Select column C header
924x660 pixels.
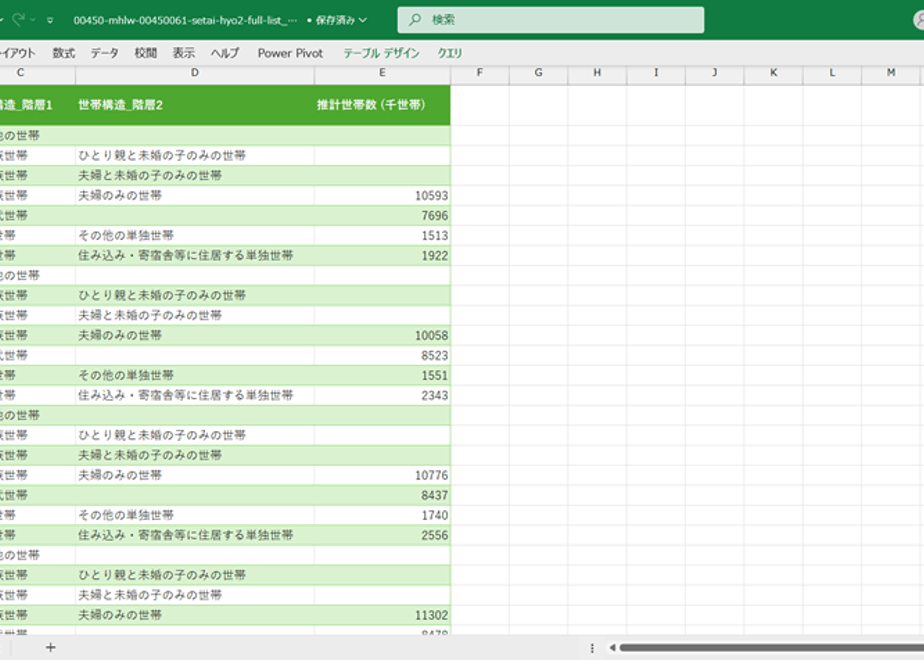pyautogui.click(x=38, y=72)
